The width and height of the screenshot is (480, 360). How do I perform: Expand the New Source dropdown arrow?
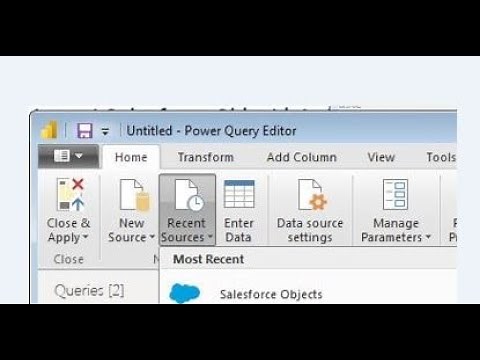click(x=152, y=237)
